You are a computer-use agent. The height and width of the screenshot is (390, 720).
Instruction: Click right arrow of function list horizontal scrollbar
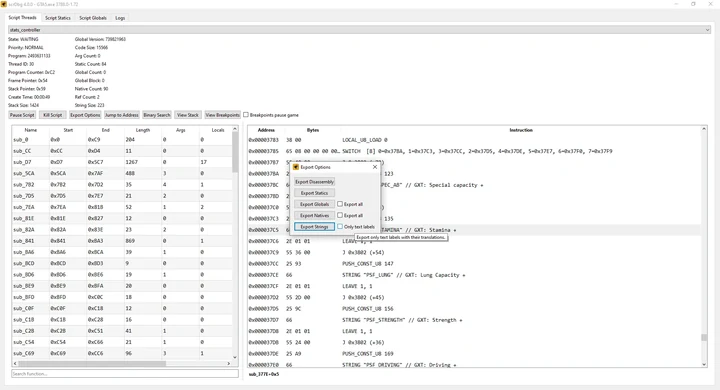click(x=229, y=363)
